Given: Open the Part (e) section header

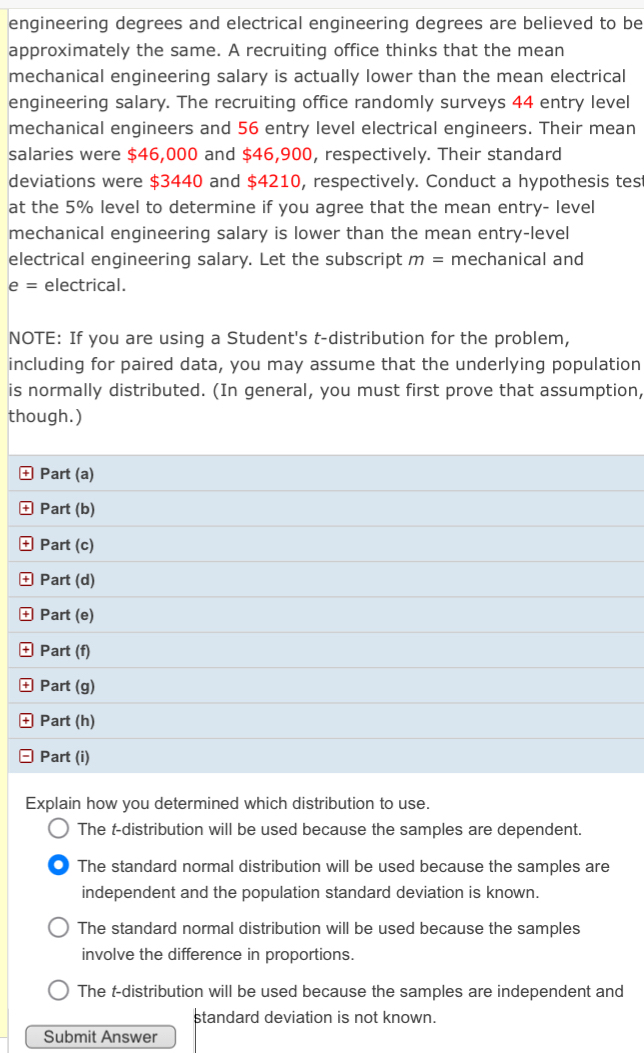Looking at the screenshot, I should click(x=68, y=614).
